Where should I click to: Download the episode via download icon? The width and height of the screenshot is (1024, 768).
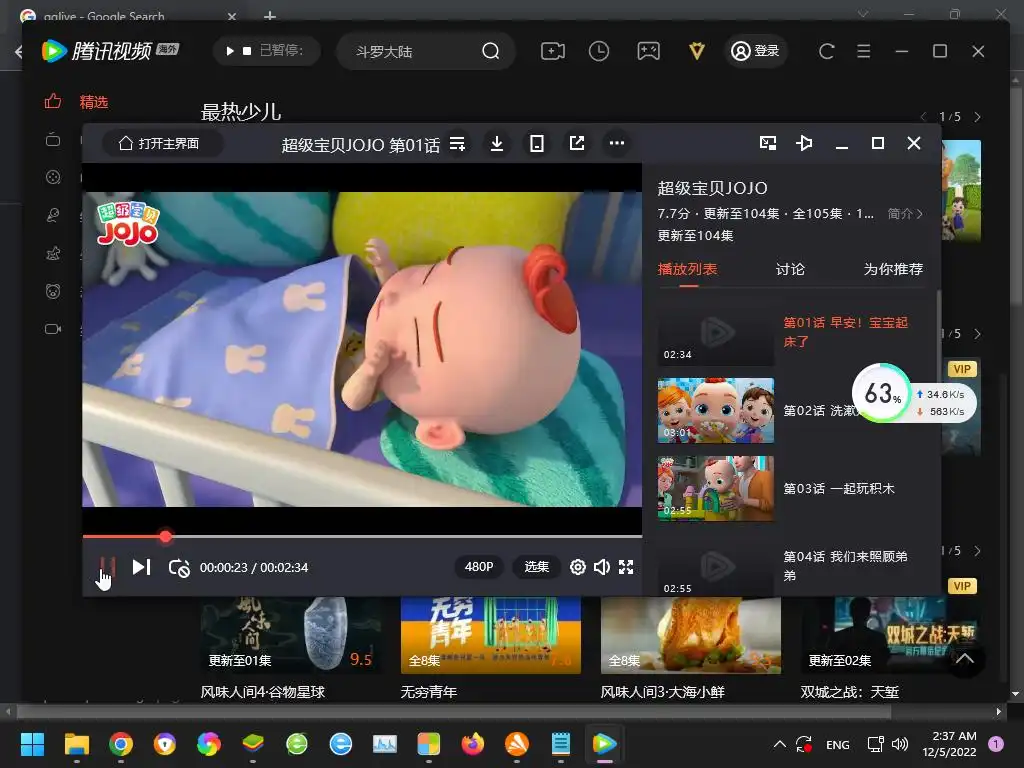[497, 143]
